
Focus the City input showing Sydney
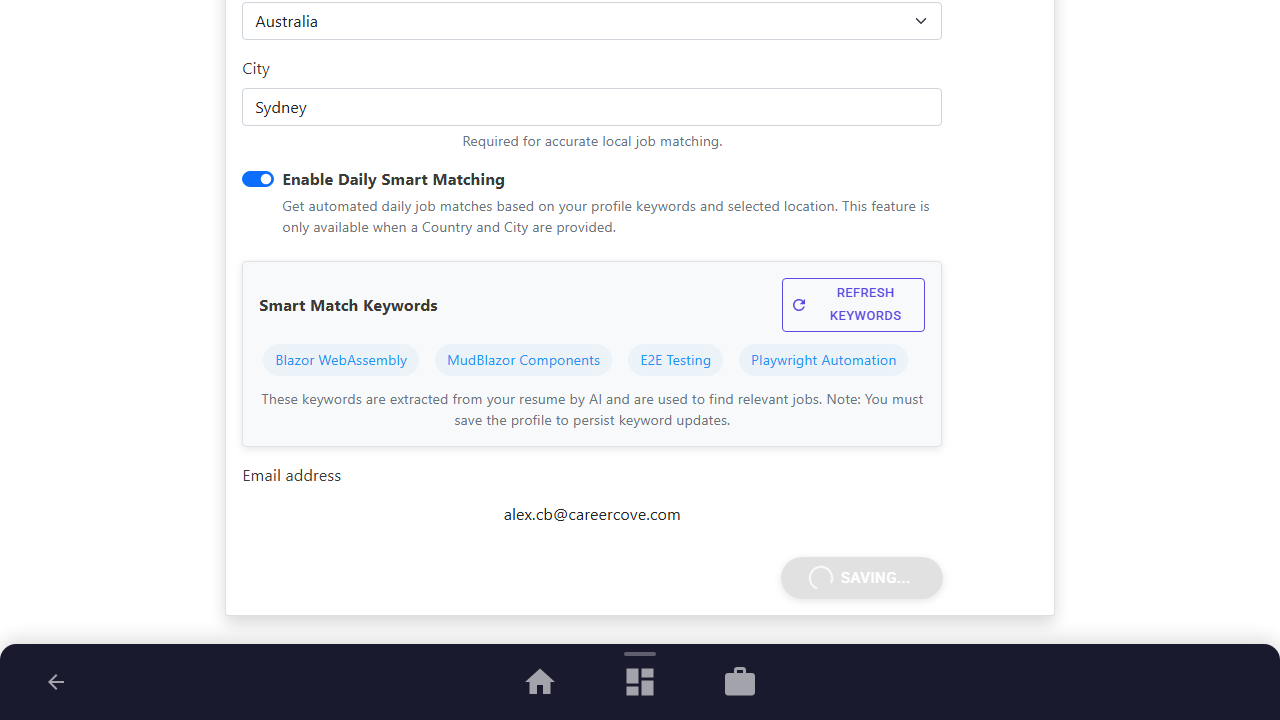tap(592, 107)
